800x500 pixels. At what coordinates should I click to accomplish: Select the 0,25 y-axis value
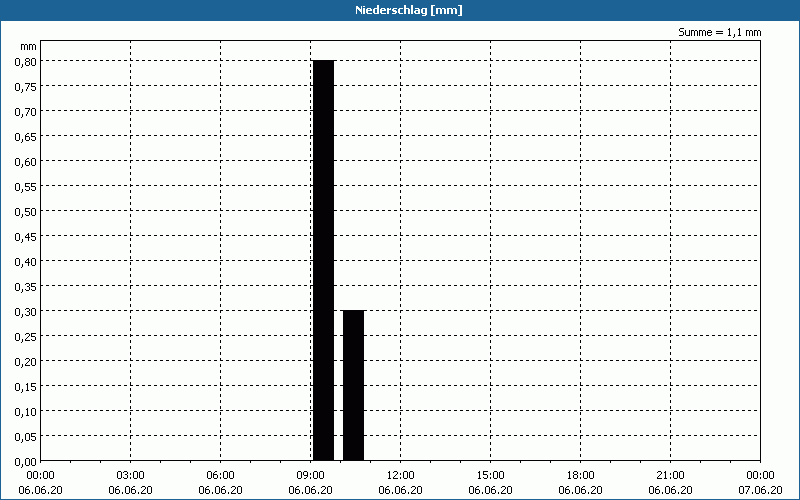[x=26, y=337]
